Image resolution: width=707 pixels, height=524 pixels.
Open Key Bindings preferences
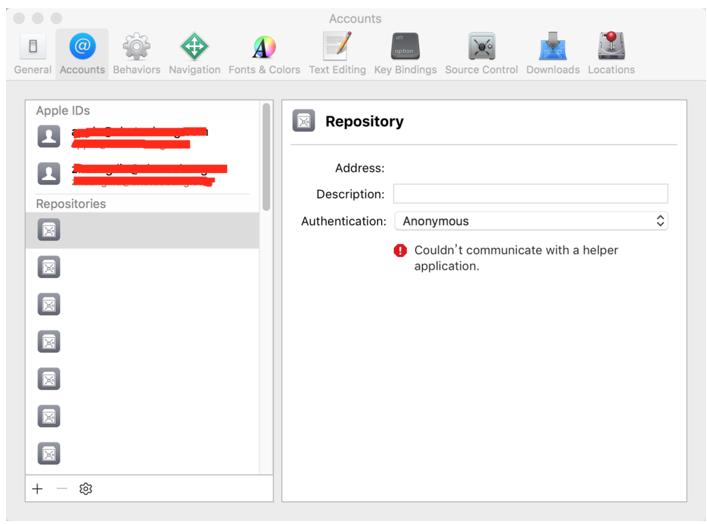click(405, 54)
